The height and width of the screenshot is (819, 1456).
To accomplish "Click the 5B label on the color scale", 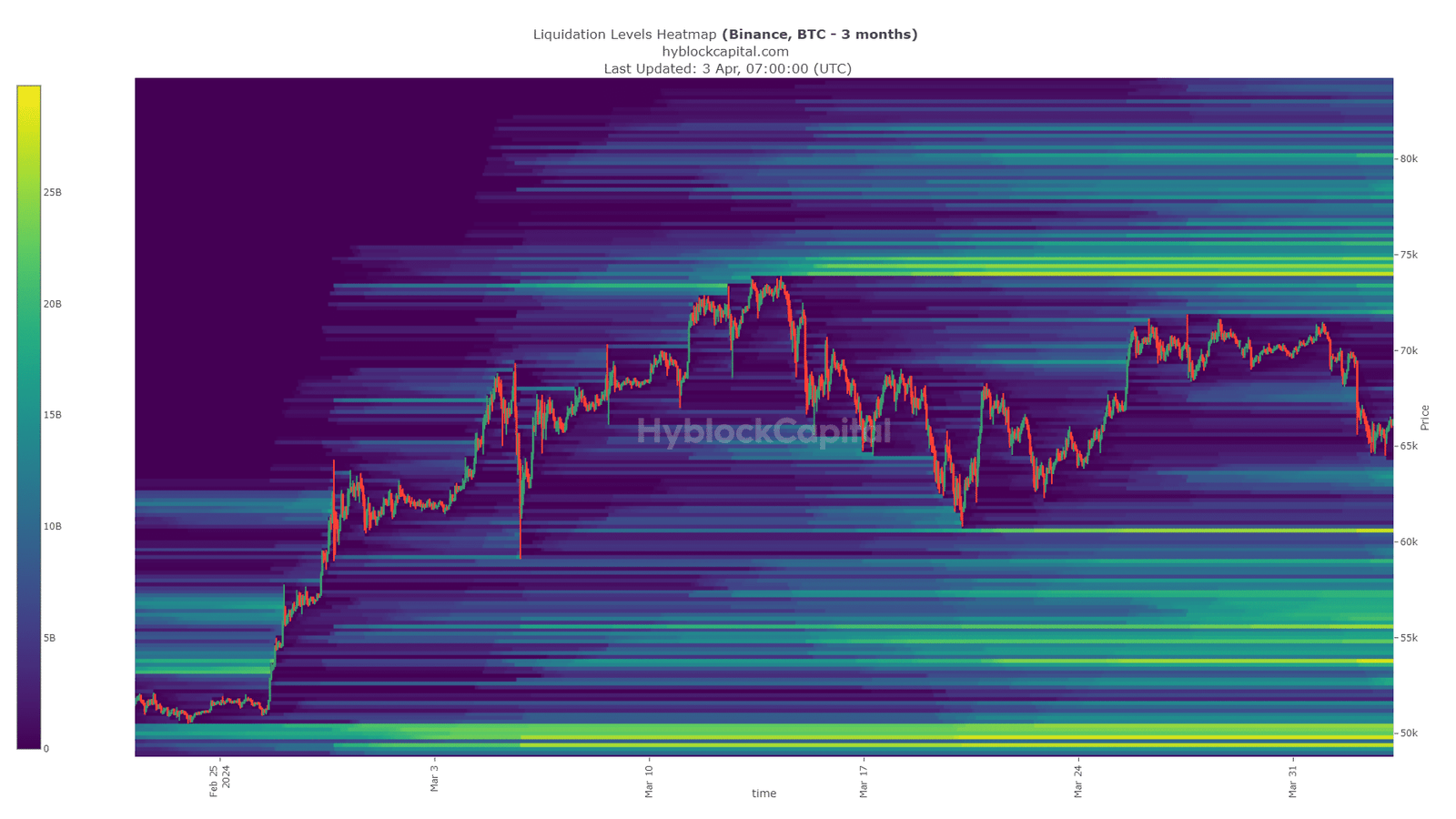I will 50,638.
